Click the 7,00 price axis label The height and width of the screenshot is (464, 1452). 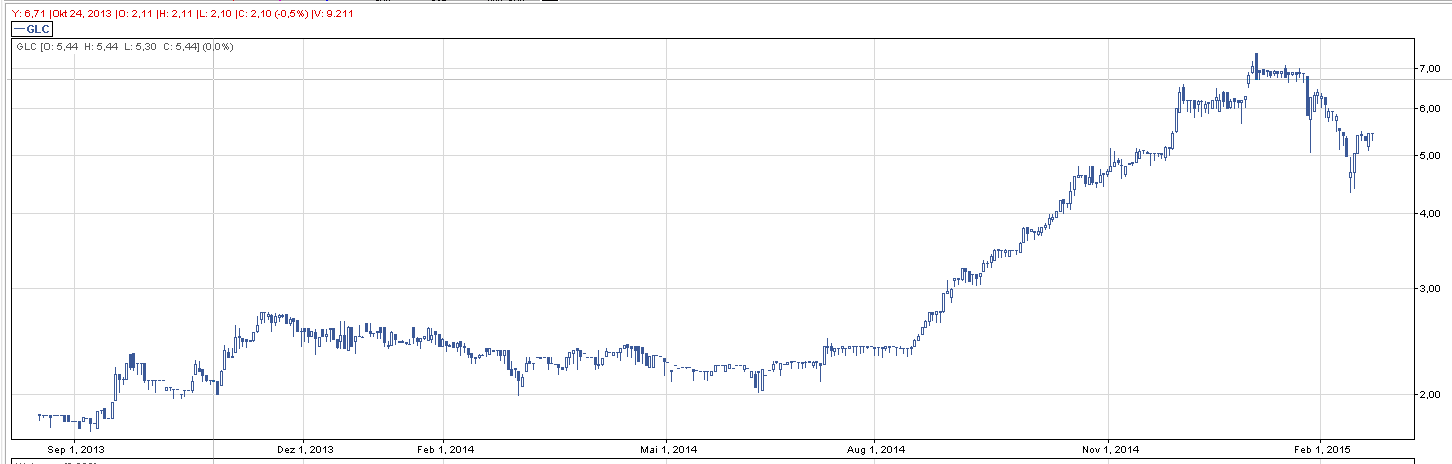[x=1428, y=69]
